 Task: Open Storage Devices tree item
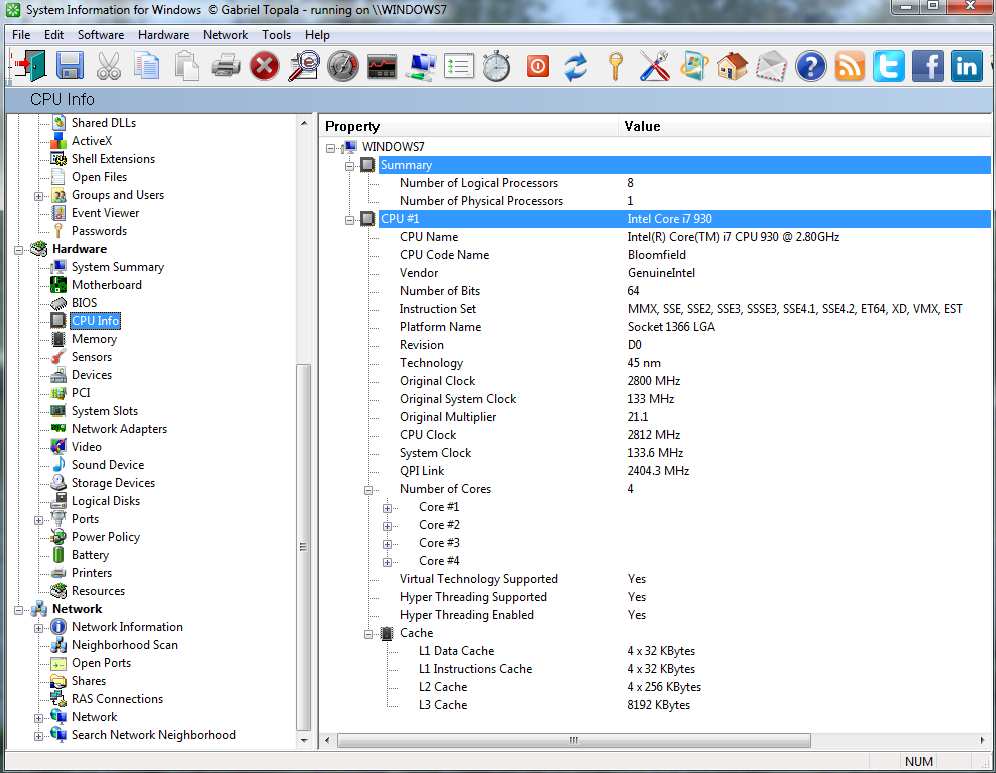113,483
